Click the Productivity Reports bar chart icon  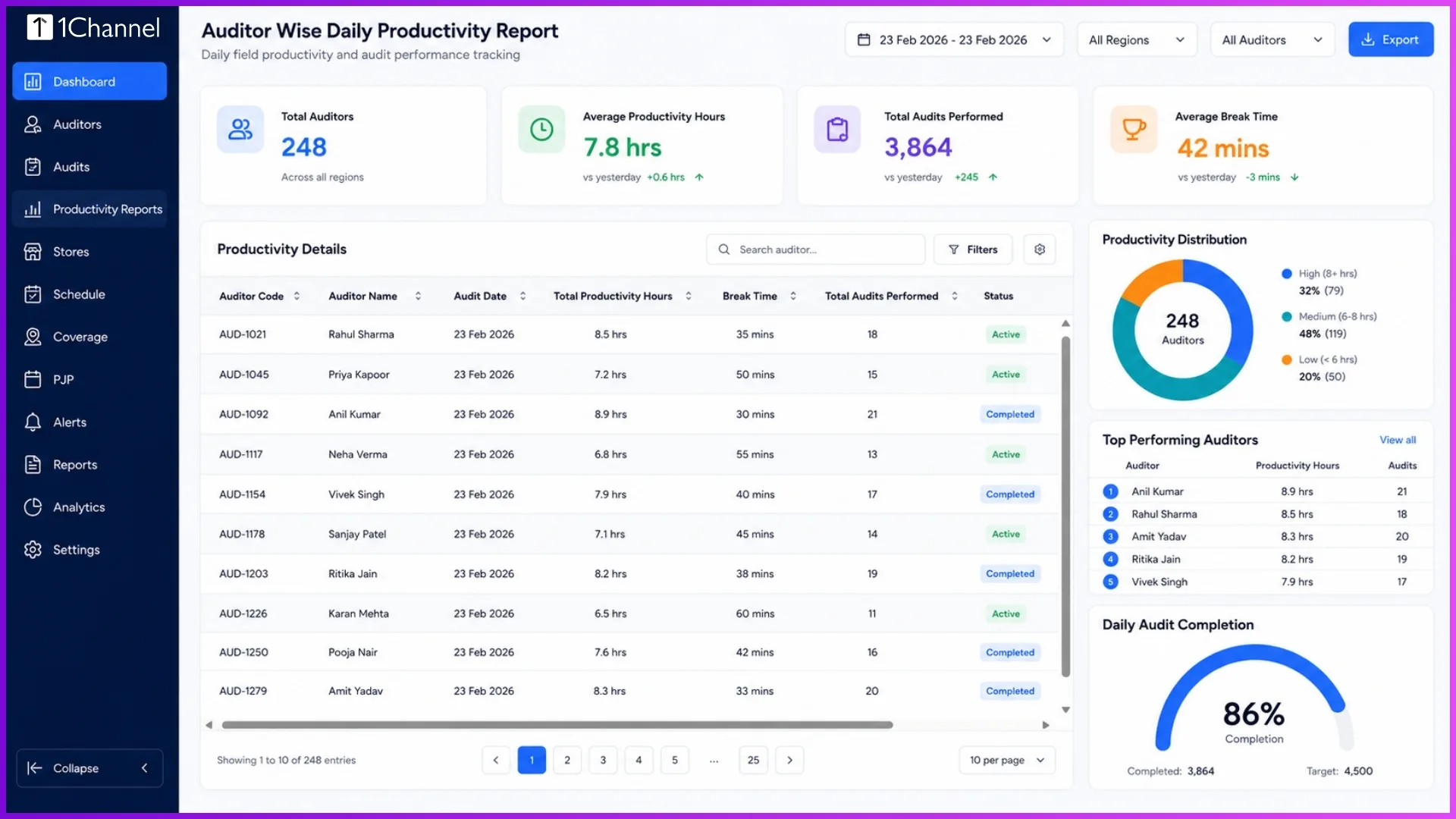point(33,209)
